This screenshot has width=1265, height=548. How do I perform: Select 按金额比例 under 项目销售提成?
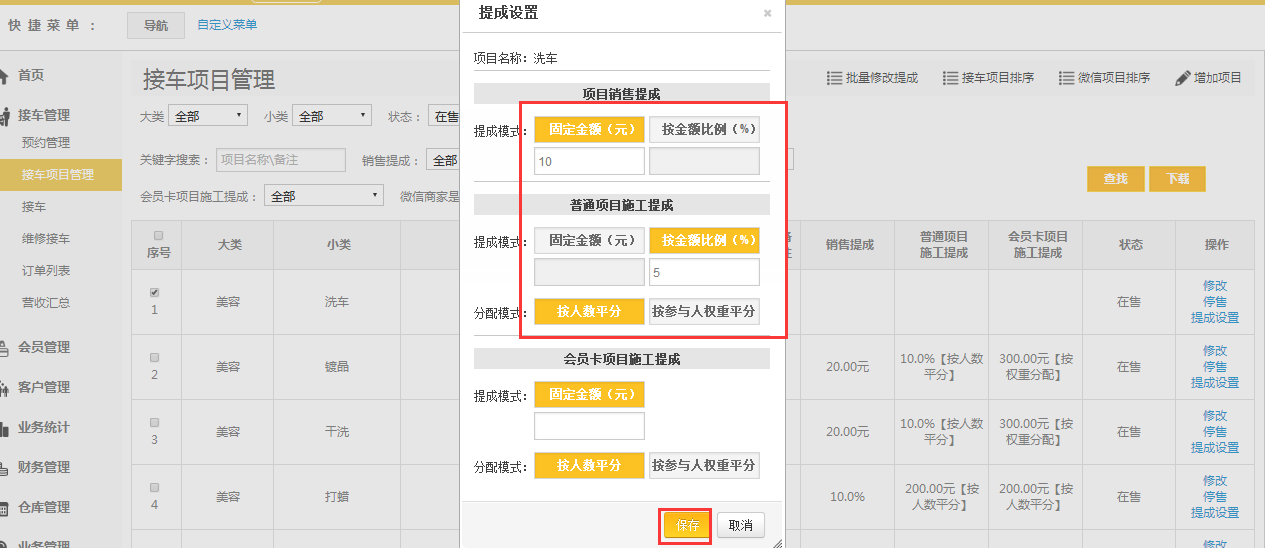pyautogui.click(x=704, y=129)
